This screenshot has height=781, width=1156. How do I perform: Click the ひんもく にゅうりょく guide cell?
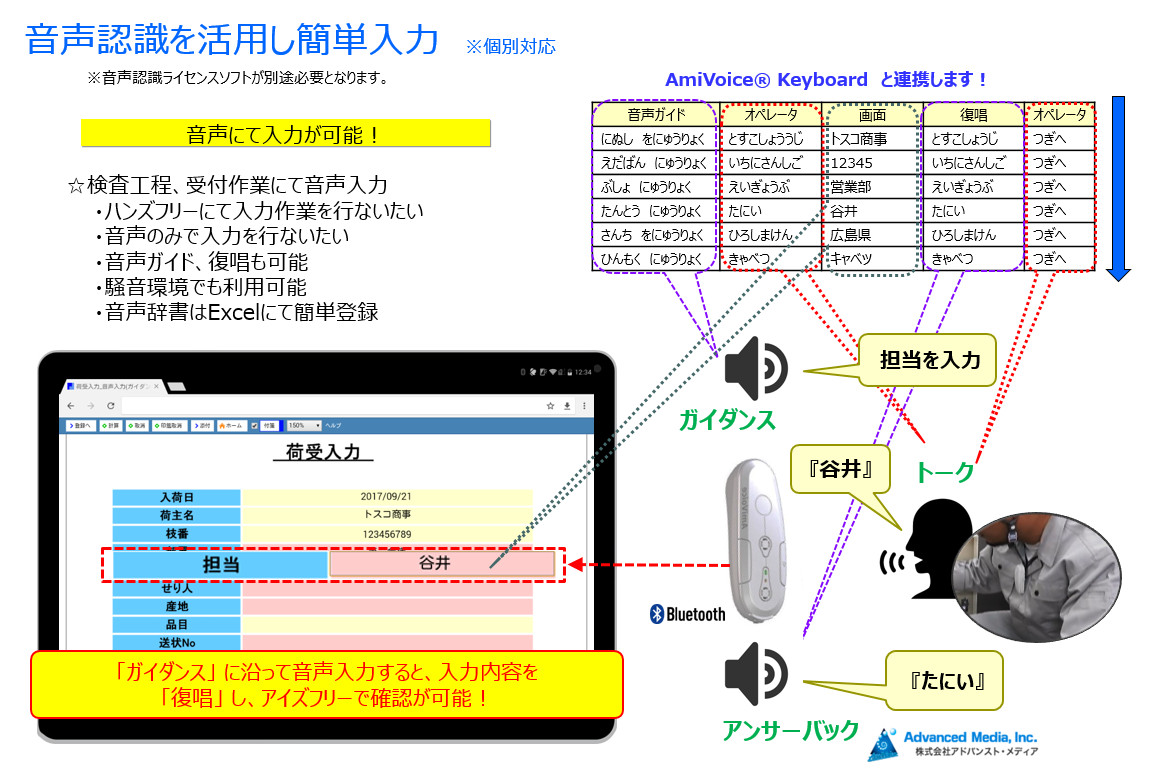pos(656,259)
